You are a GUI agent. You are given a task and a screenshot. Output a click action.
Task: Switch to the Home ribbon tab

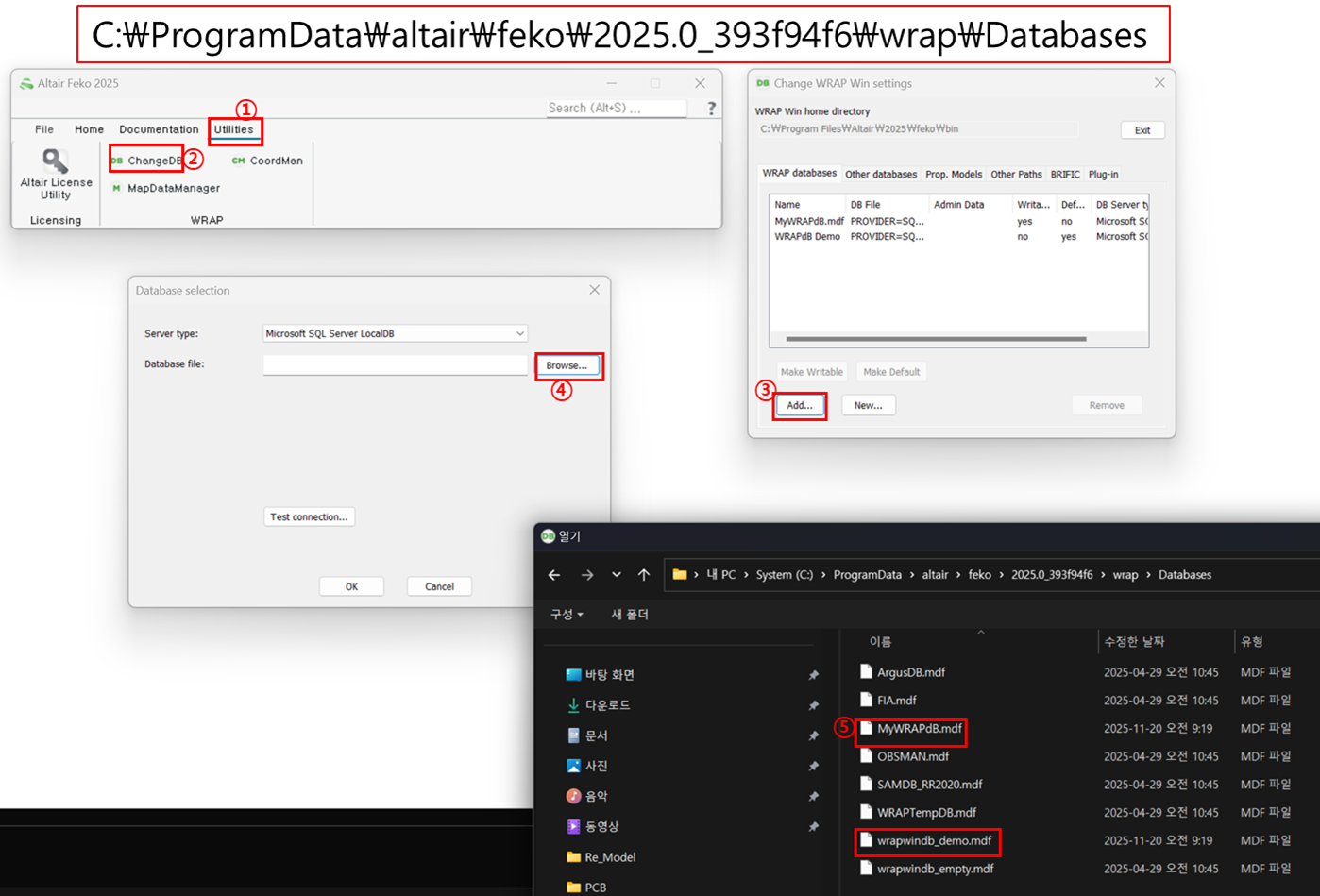click(89, 129)
